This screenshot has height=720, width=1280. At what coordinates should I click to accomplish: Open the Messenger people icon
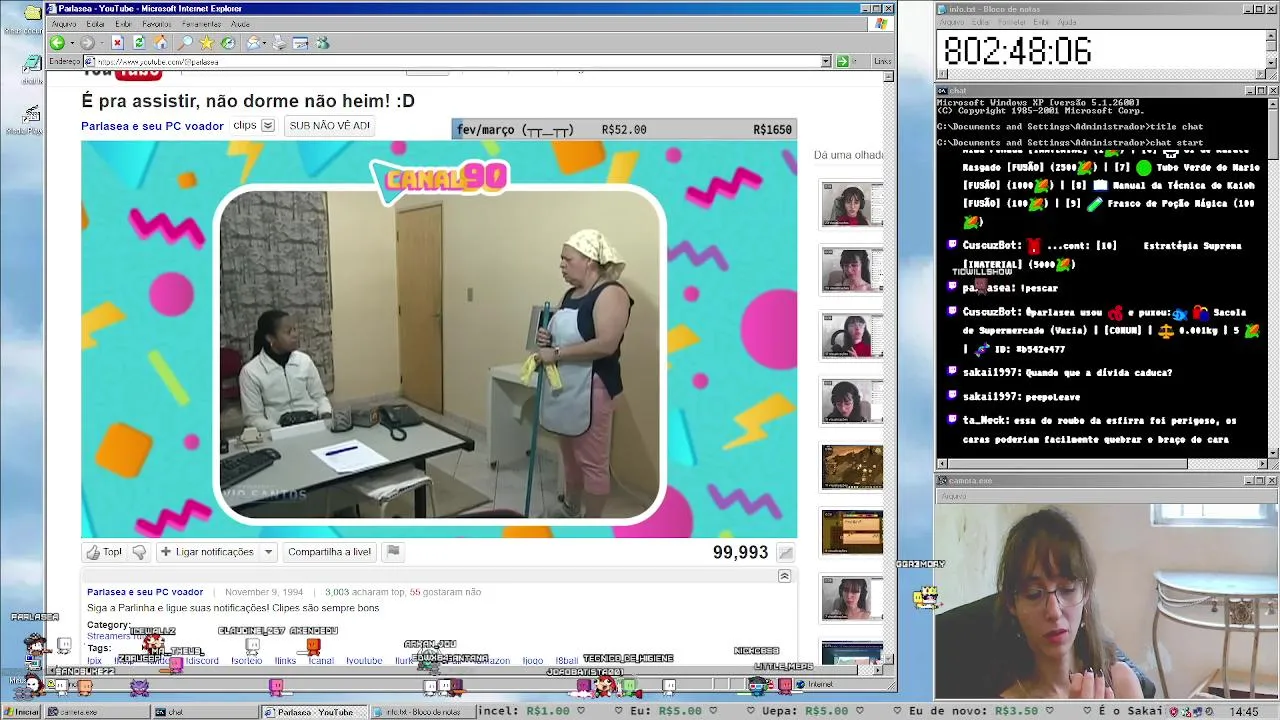(x=322, y=43)
